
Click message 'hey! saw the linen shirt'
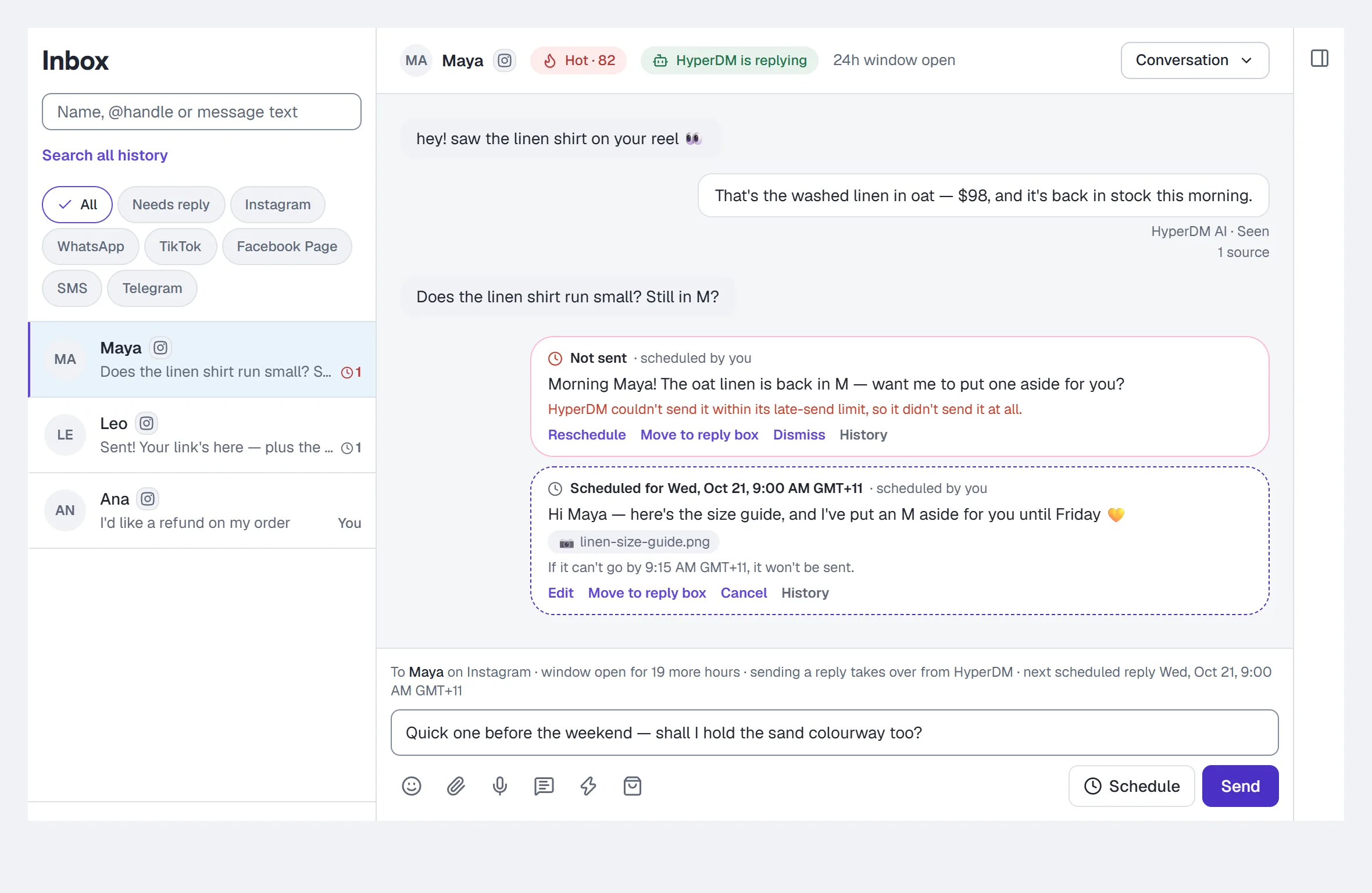point(560,139)
